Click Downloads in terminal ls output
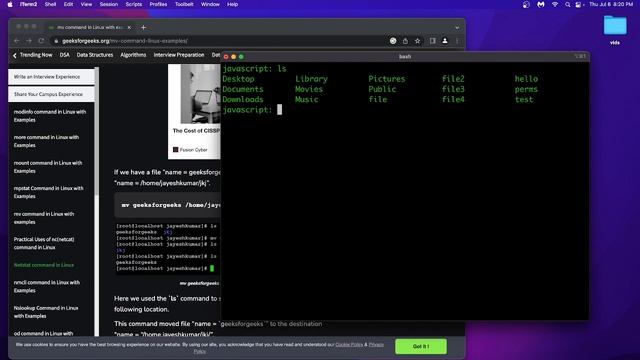640x360 pixels. (x=243, y=99)
